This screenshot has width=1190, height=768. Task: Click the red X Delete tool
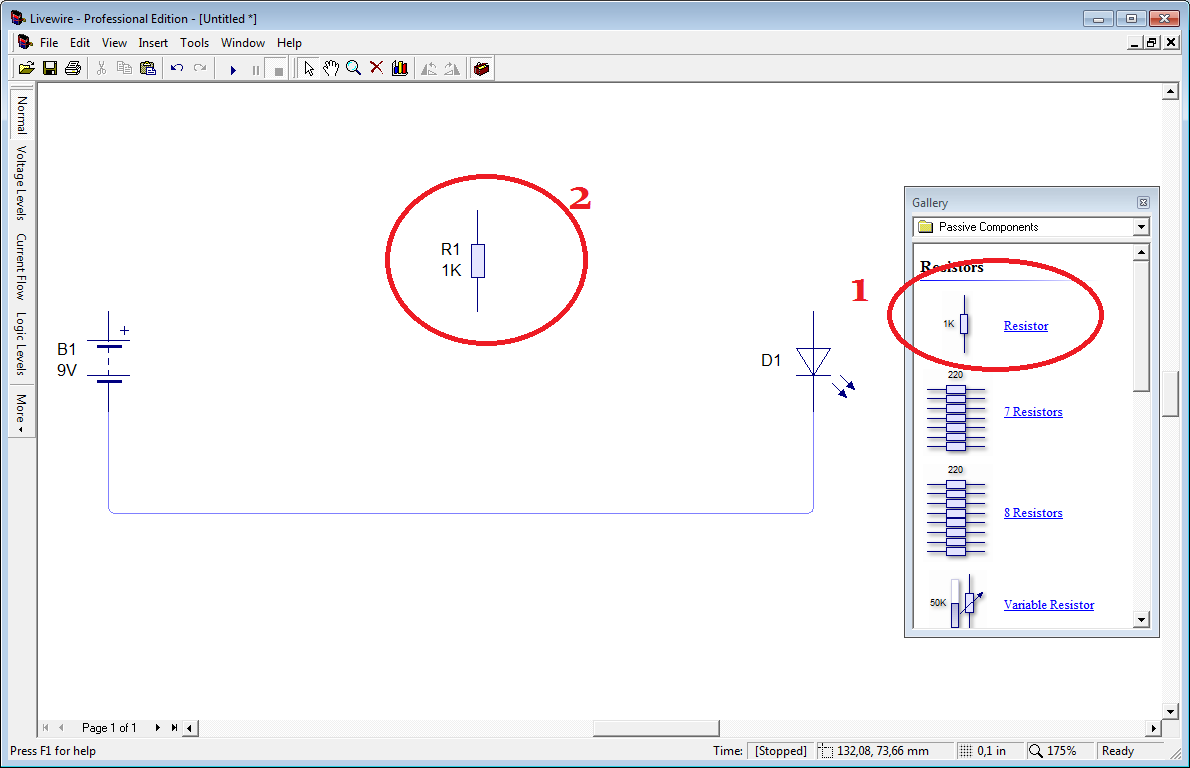click(377, 68)
